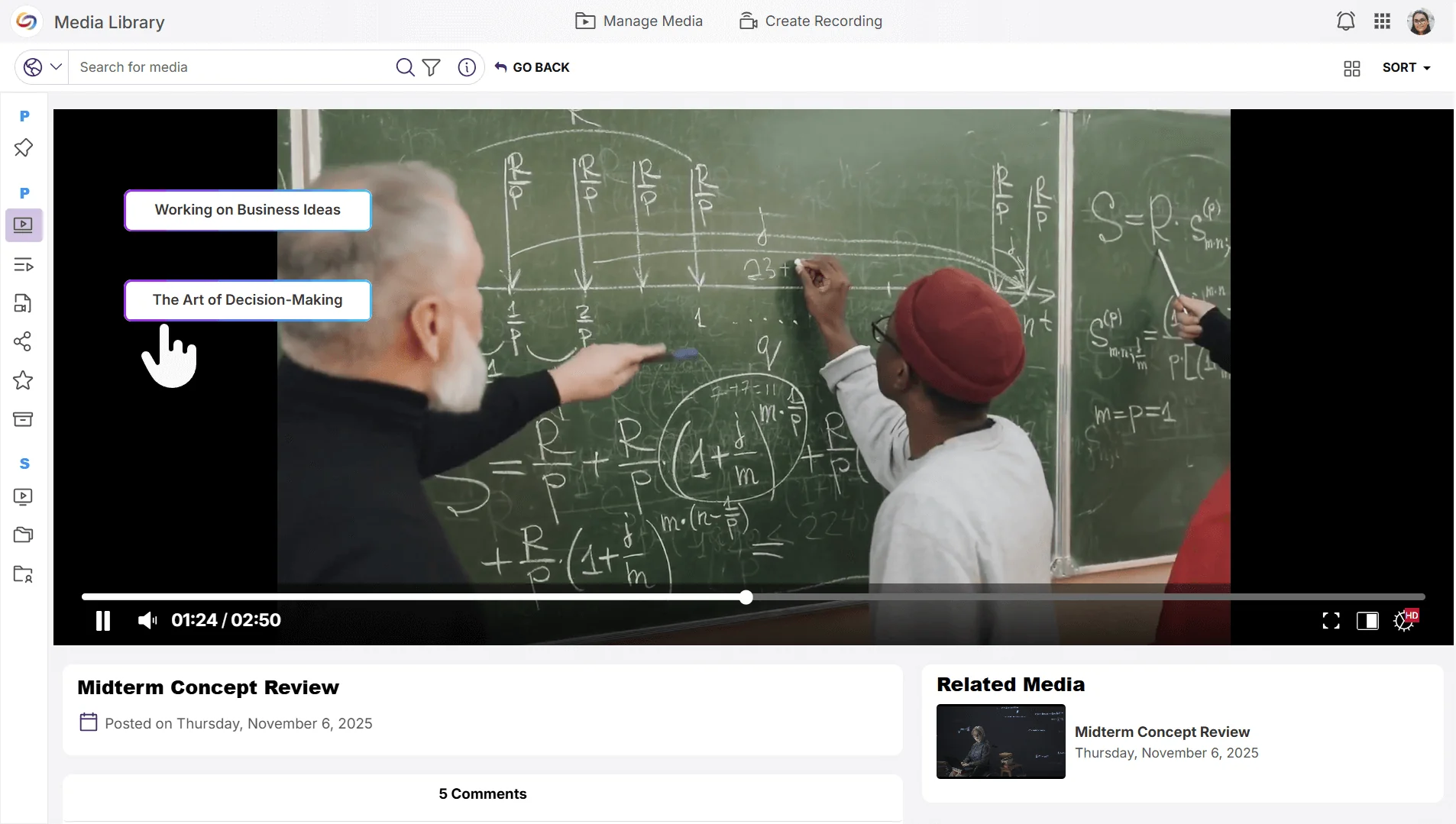This screenshot has height=824, width=1456.
Task: Open the apps grid icon in top bar
Action: [1383, 21]
